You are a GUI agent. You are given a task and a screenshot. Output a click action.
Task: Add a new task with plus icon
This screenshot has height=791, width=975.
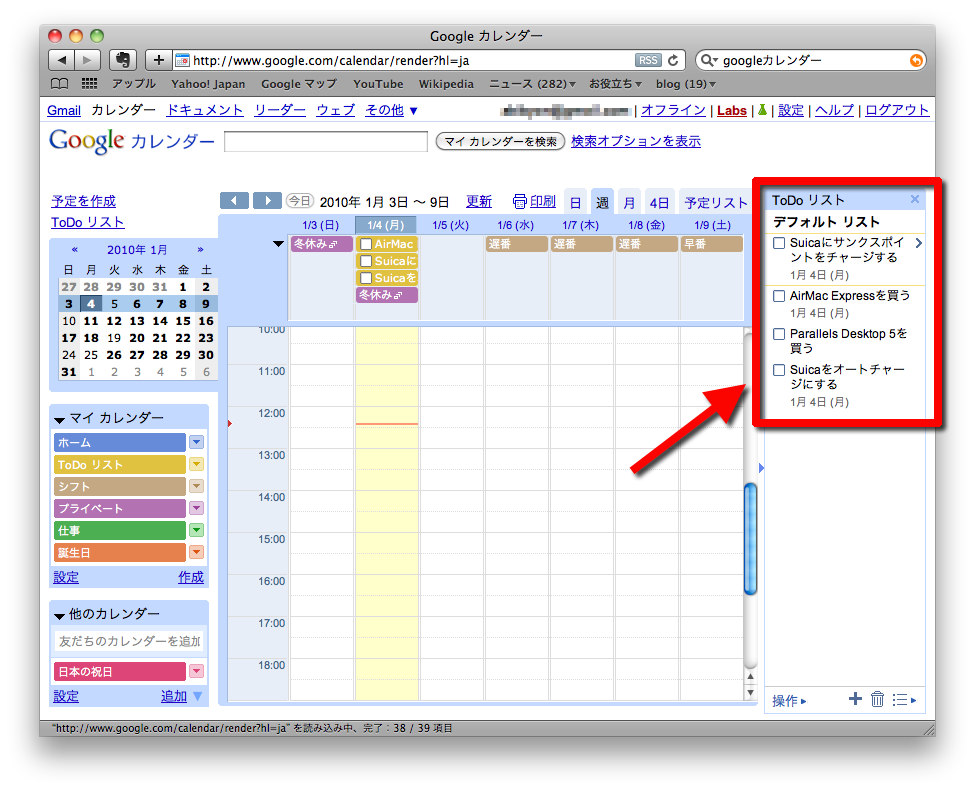coord(856,699)
